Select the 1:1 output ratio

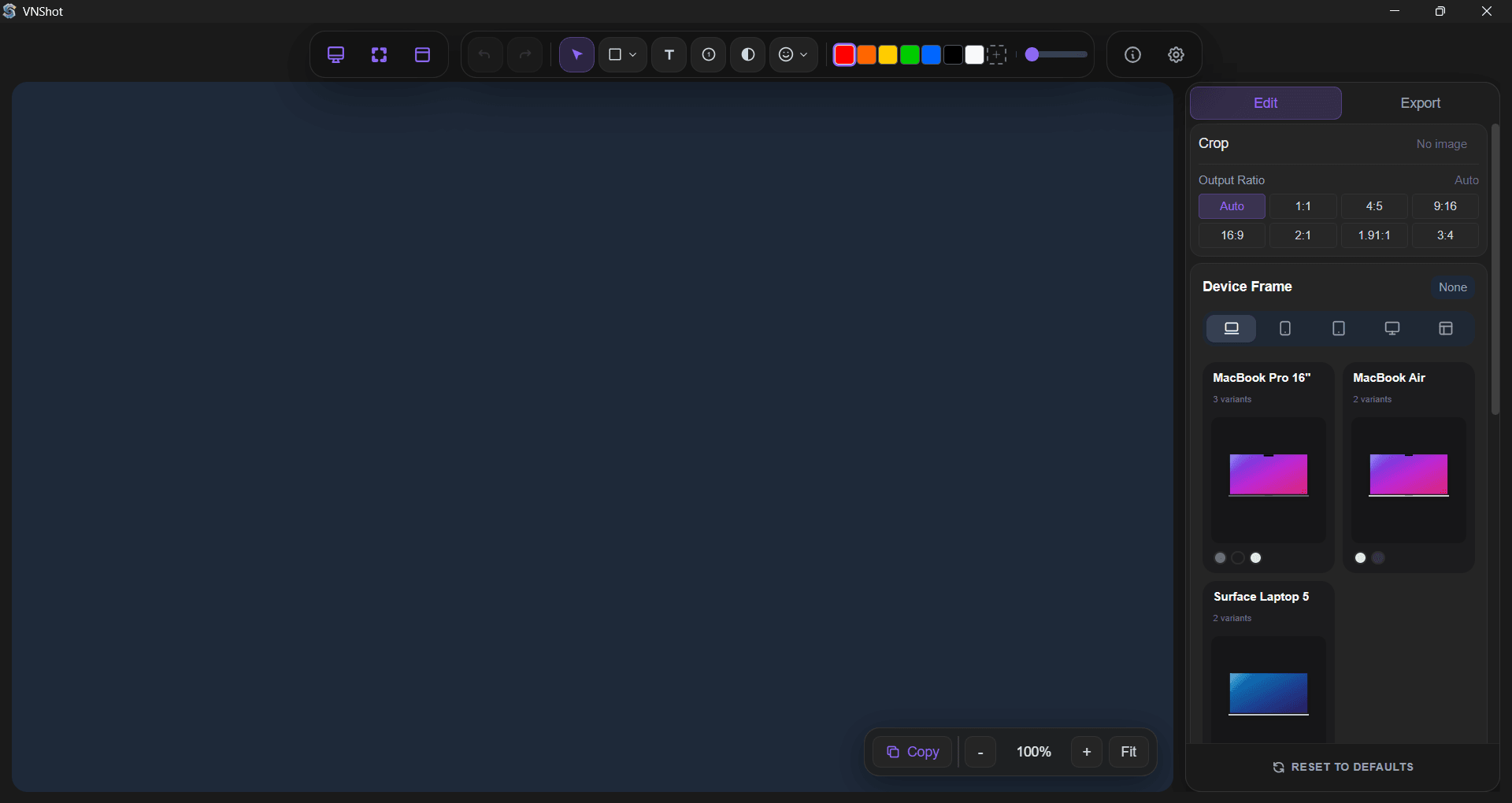tap(1303, 206)
